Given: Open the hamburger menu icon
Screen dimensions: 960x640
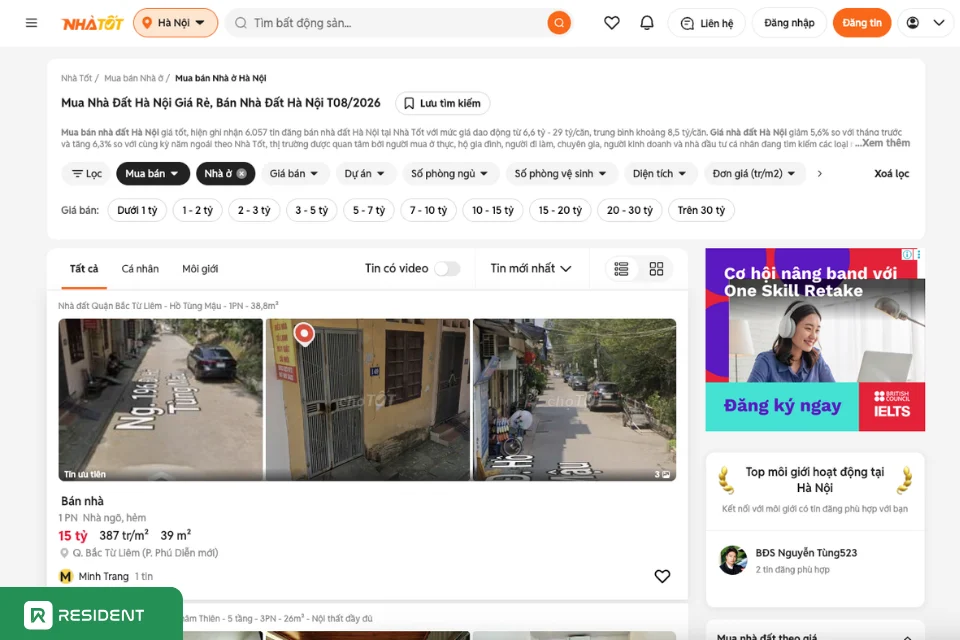Looking at the screenshot, I should pyautogui.click(x=31, y=23).
